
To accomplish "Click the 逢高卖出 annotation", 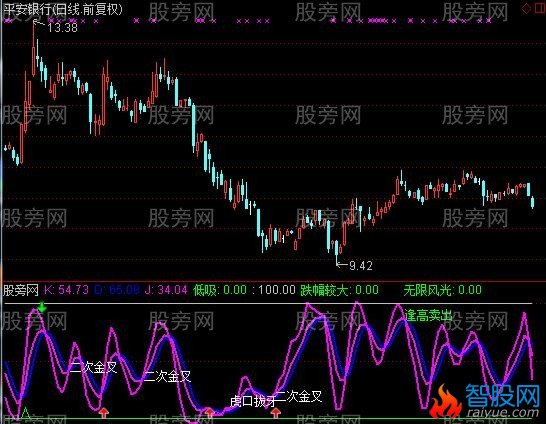I will click(x=428, y=315).
